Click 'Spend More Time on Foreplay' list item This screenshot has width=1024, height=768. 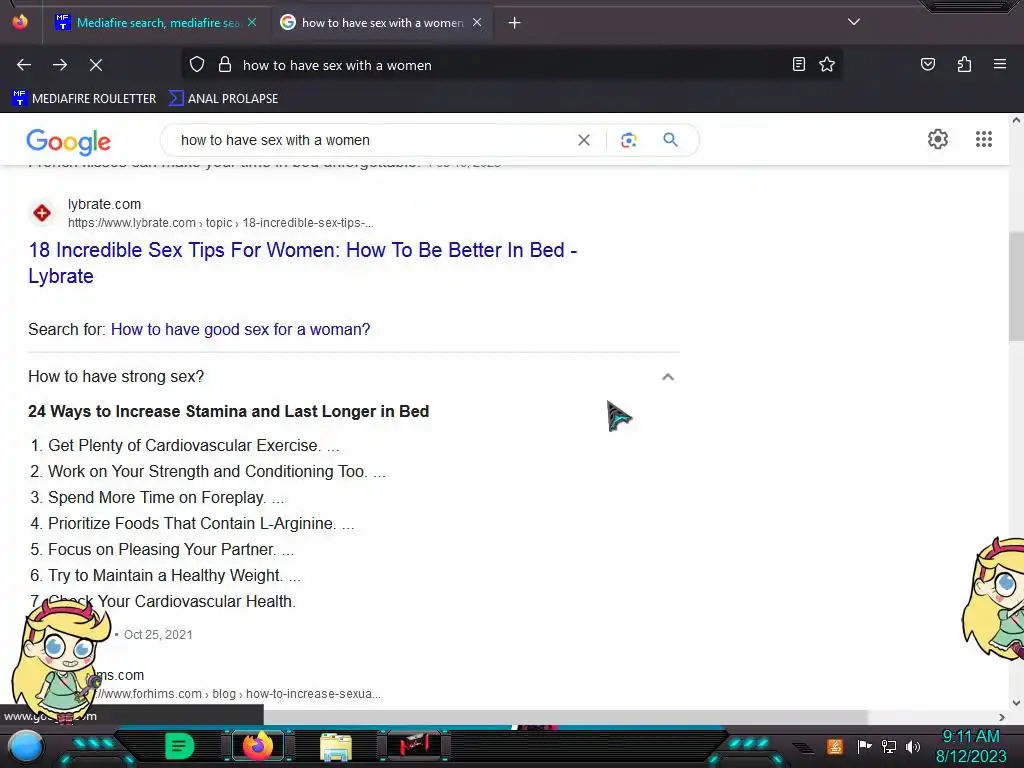click(x=157, y=498)
